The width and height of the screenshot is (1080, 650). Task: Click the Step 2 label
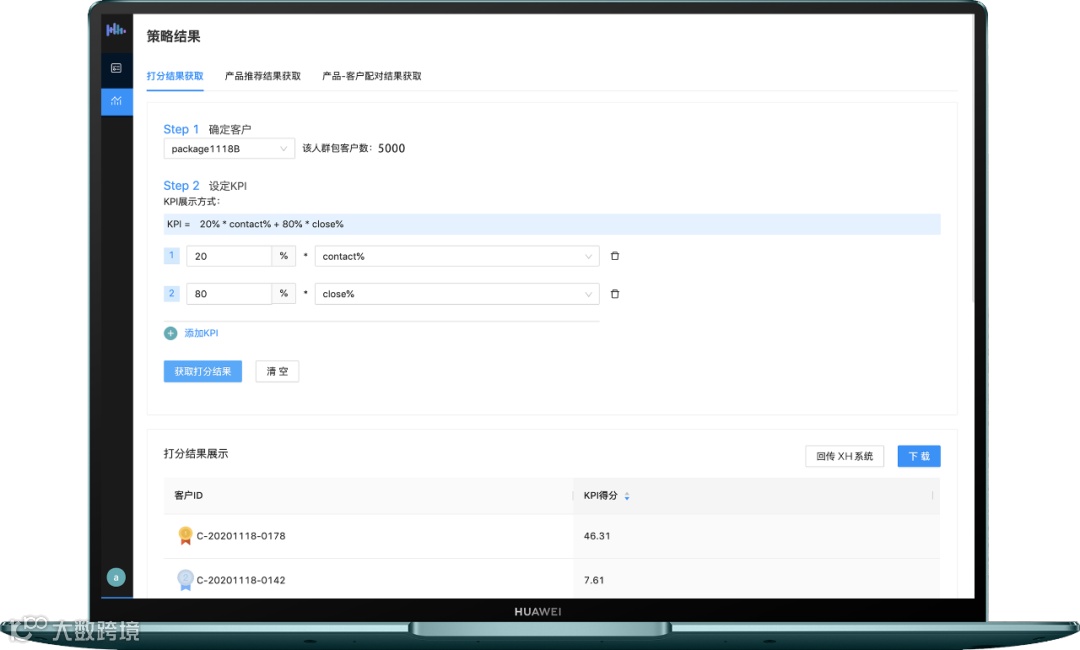click(181, 186)
